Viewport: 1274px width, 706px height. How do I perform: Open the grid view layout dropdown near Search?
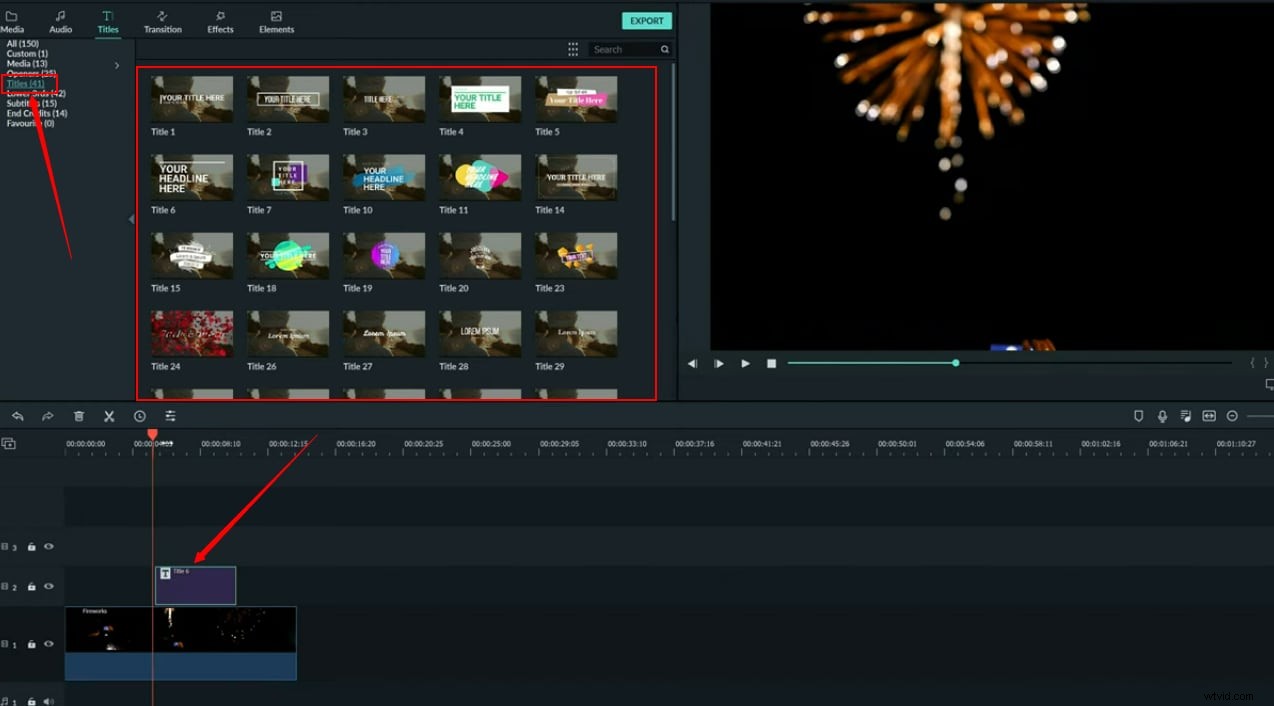coord(573,49)
